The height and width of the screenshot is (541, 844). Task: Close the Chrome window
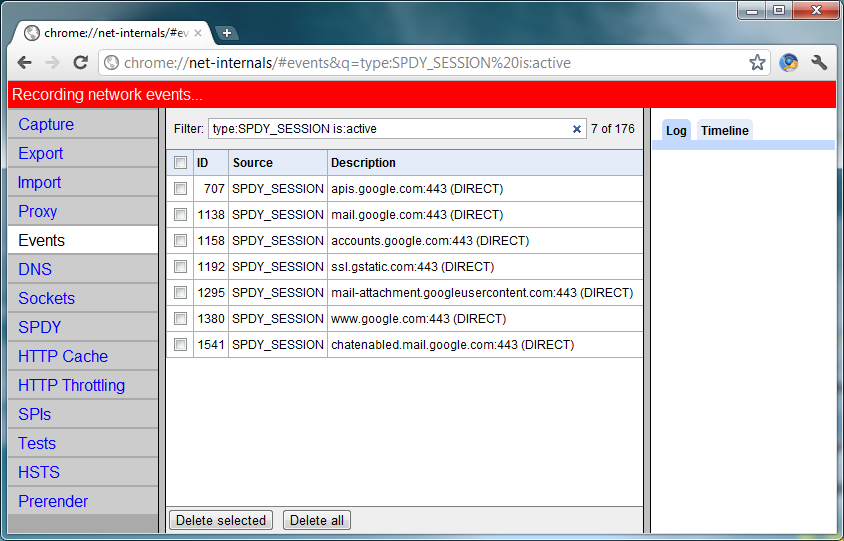coord(815,10)
